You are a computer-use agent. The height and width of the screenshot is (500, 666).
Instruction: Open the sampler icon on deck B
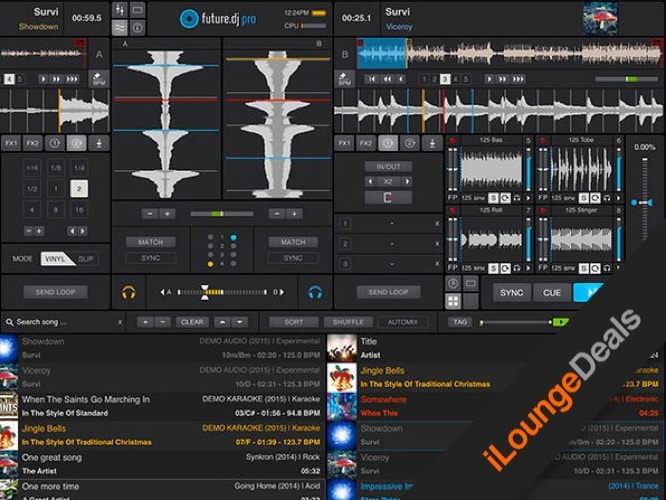pos(432,143)
